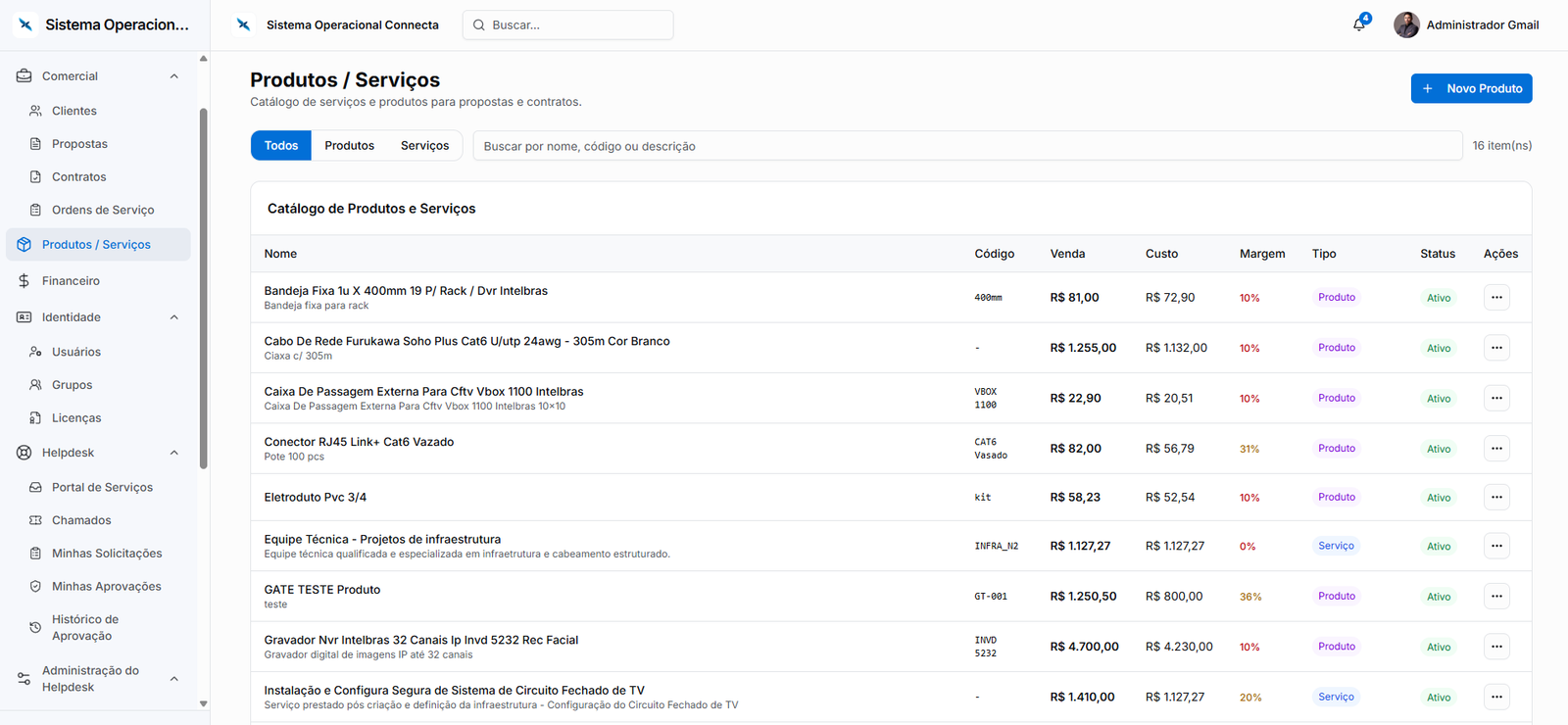Click the 36% margin value

[x=1250, y=597]
